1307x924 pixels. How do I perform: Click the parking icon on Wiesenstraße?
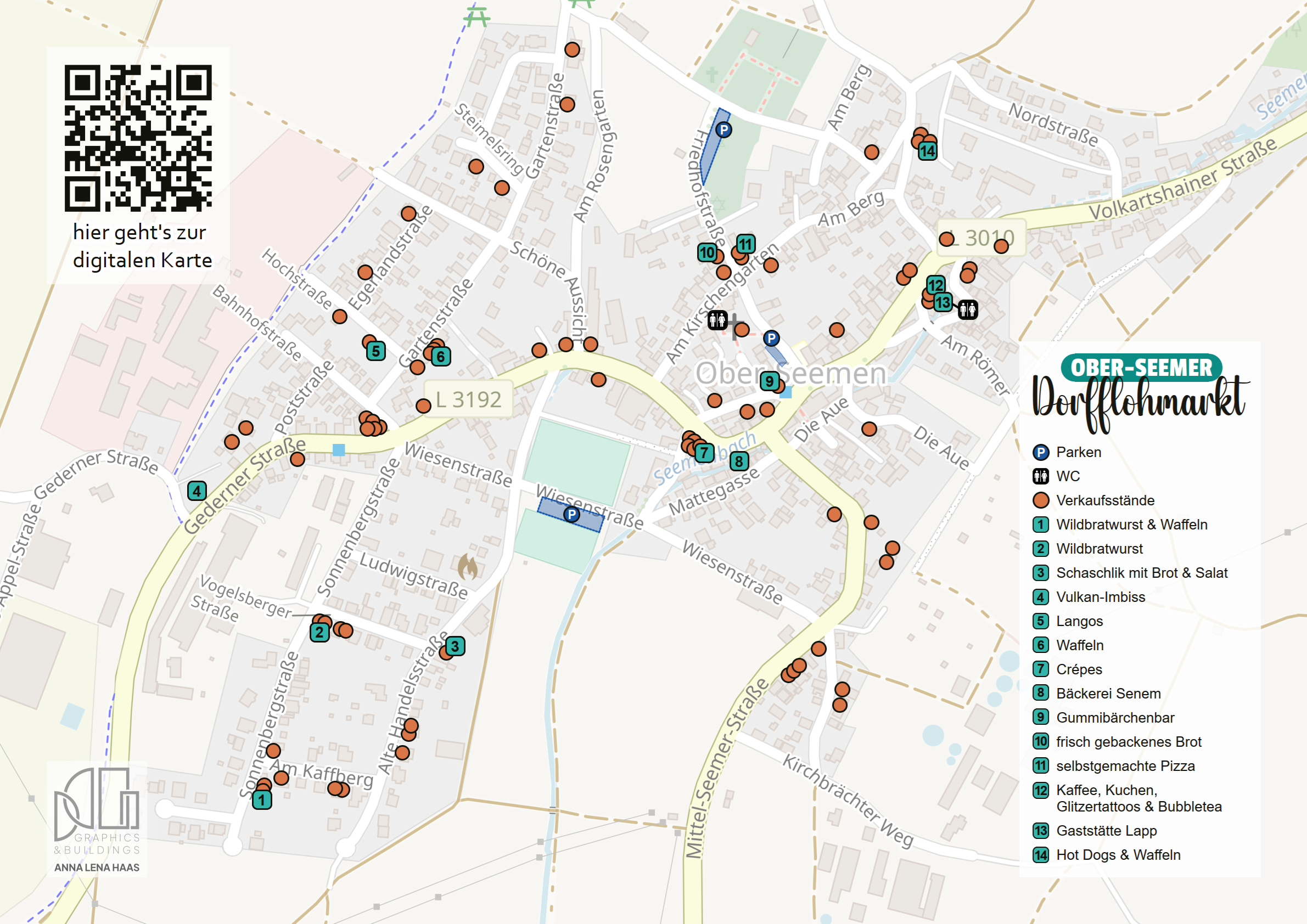(571, 514)
